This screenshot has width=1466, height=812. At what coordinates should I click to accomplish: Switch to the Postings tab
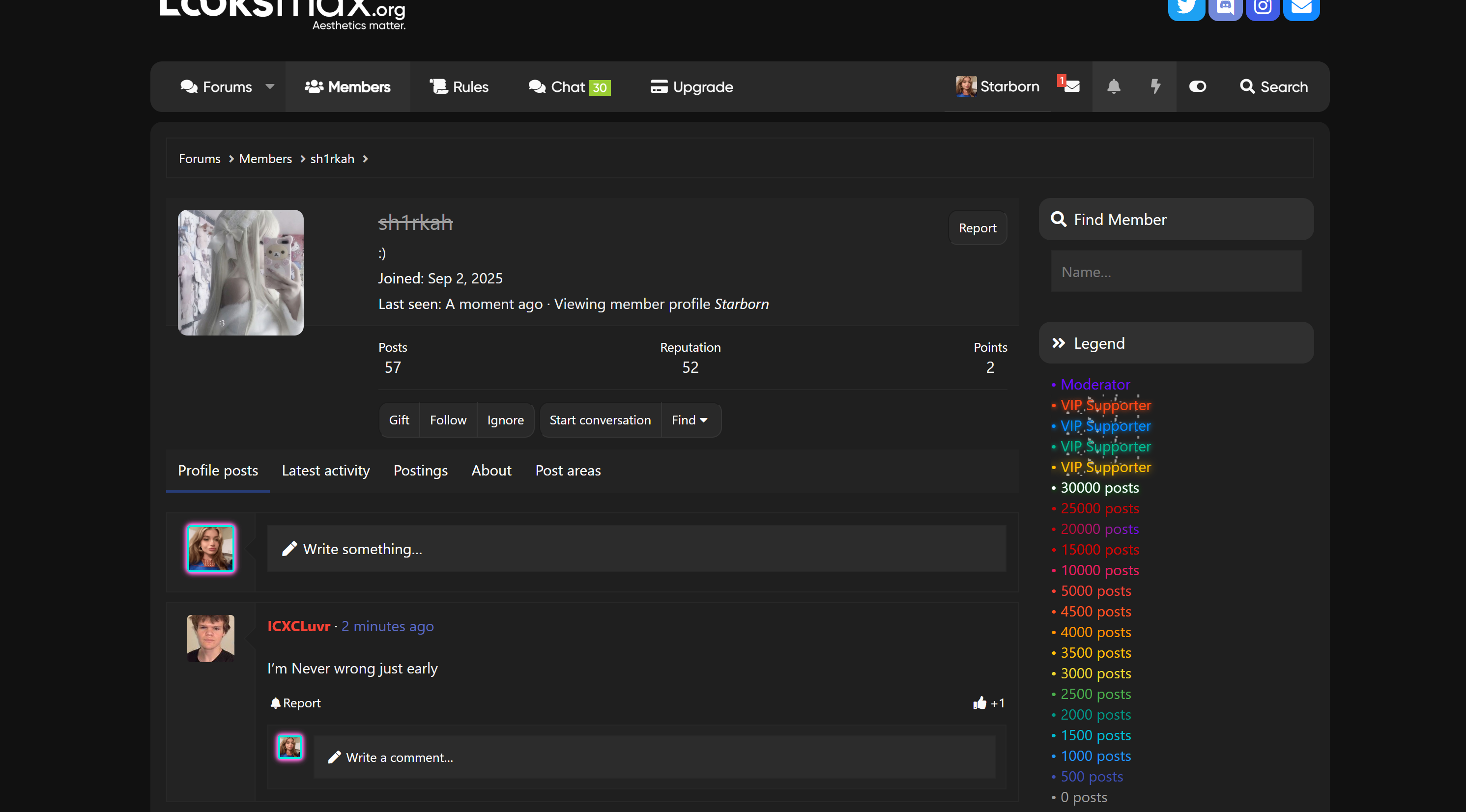coord(421,470)
